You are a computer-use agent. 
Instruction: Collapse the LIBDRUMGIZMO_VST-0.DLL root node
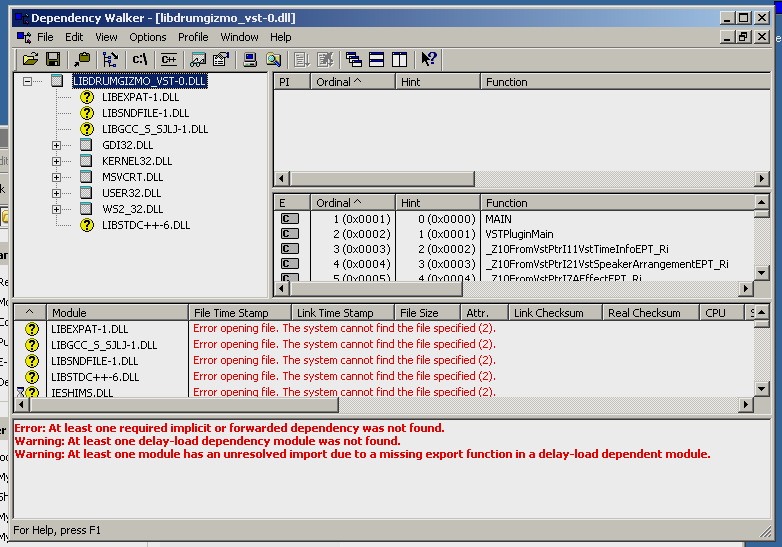(x=27, y=81)
